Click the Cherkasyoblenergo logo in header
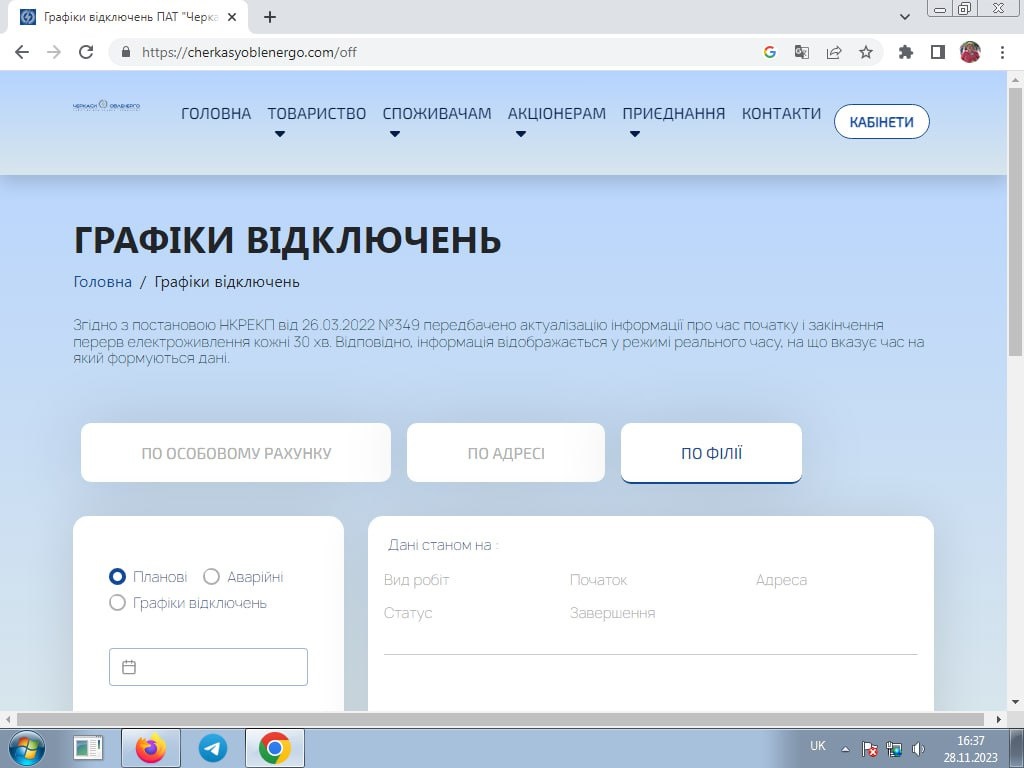The image size is (1024, 768). [x=106, y=105]
